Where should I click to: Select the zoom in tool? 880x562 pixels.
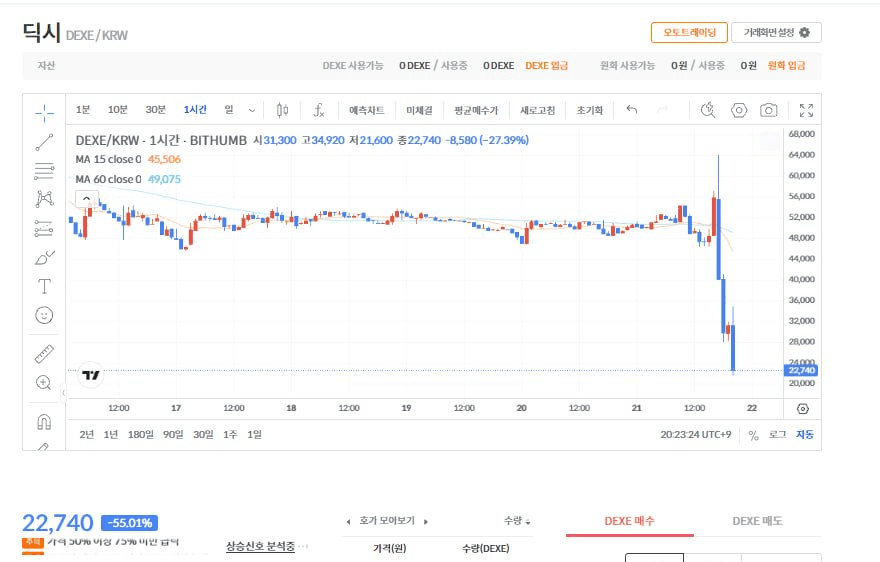pos(44,383)
